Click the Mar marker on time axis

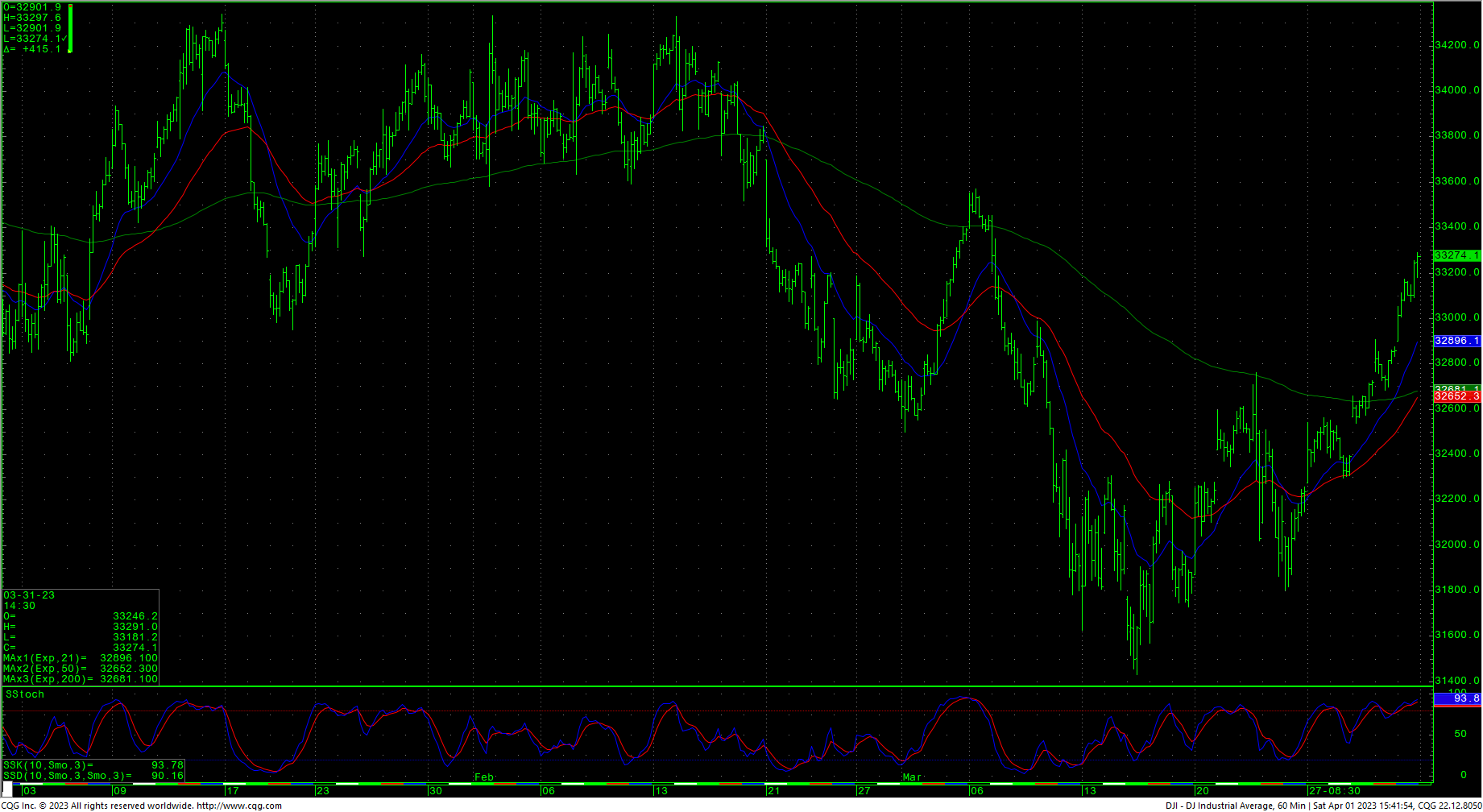click(912, 777)
